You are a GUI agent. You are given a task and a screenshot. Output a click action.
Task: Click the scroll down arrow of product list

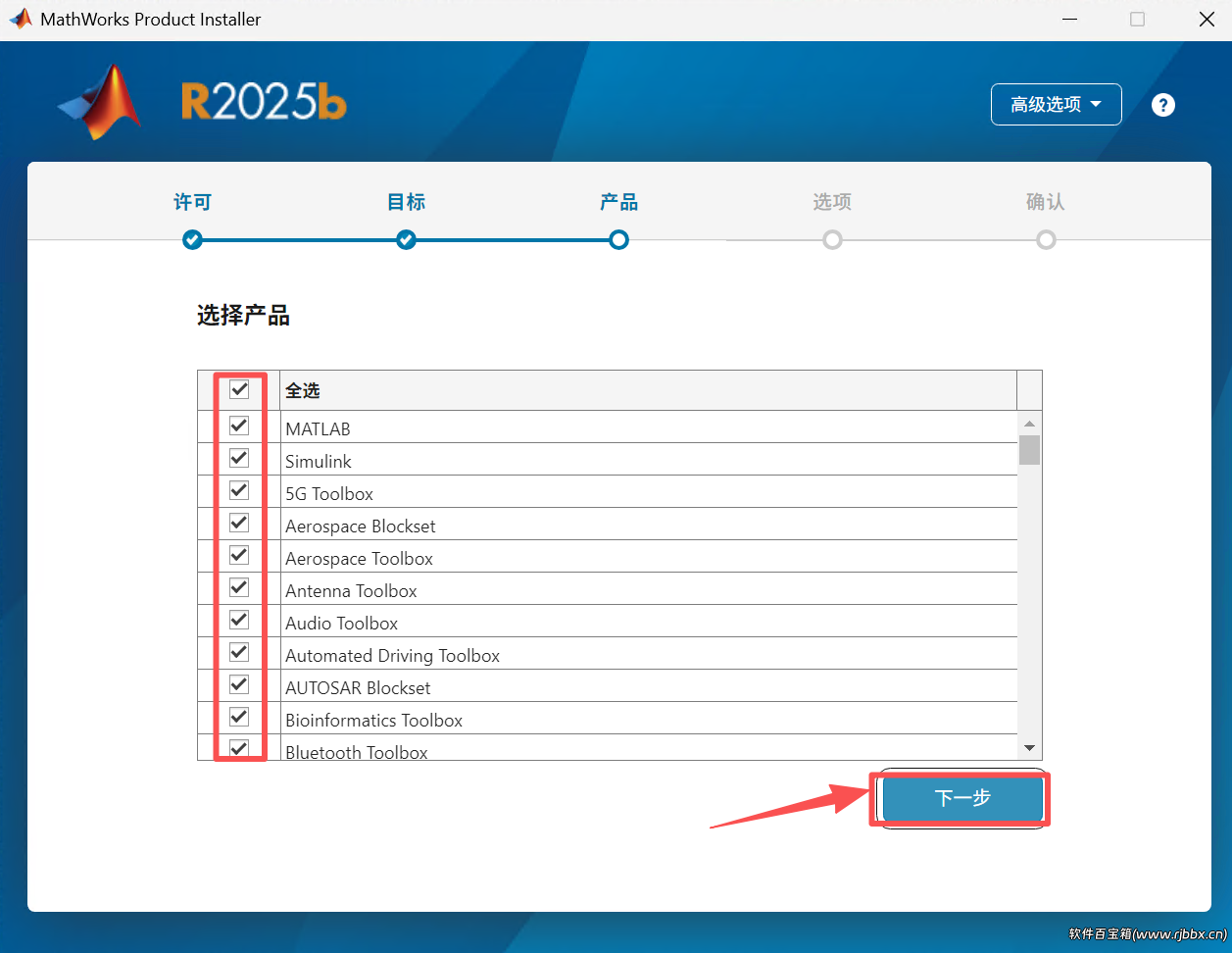[x=1029, y=748]
